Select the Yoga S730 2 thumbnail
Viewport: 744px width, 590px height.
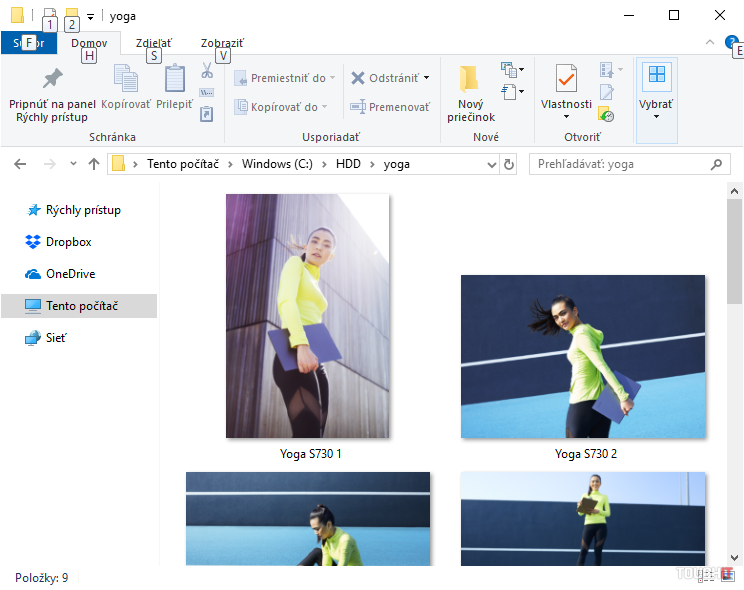tap(583, 357)
